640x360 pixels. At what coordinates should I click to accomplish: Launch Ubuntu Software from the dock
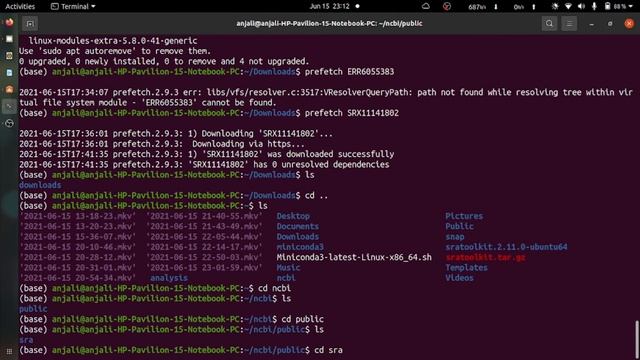pos(9,89)
